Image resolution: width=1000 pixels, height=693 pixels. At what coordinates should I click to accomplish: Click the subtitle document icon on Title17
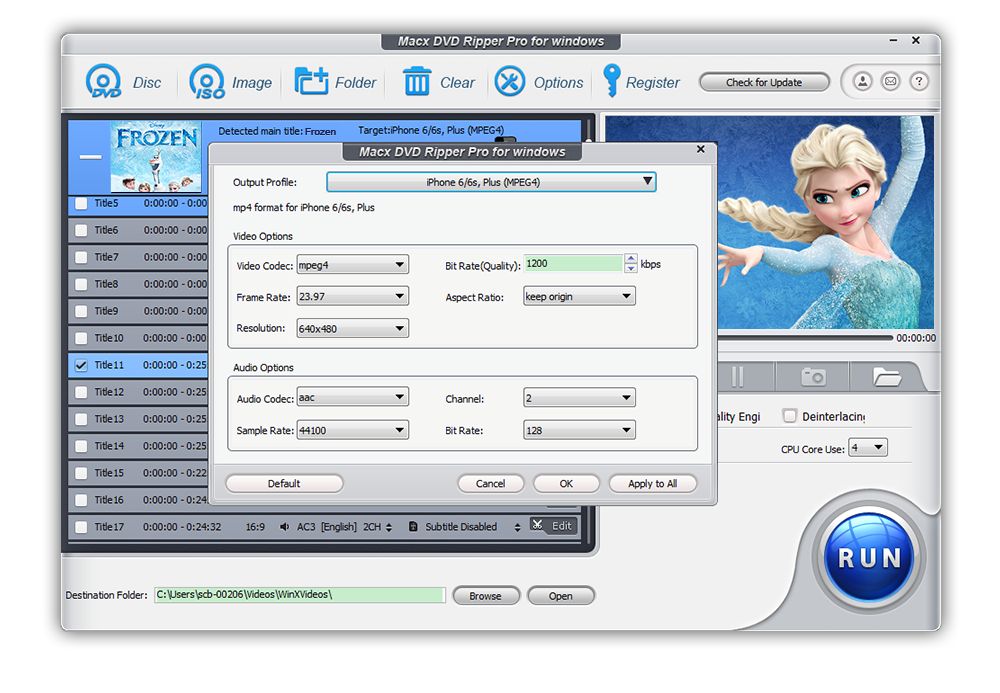pyautogui.click(x=413, y=527)
